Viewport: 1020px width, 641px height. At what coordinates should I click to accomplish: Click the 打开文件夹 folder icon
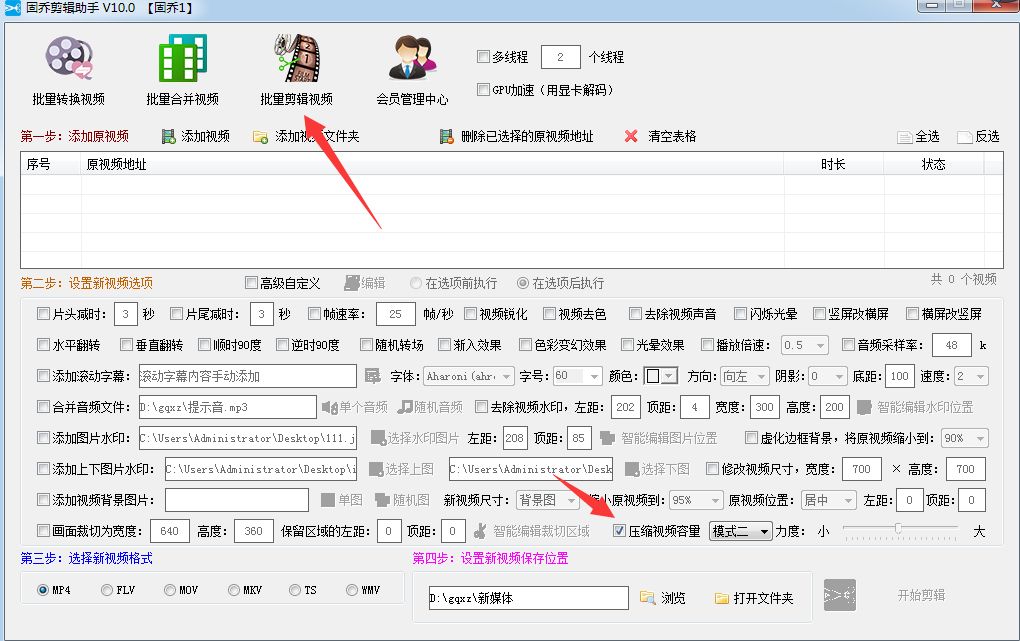[x=721, y=596]
